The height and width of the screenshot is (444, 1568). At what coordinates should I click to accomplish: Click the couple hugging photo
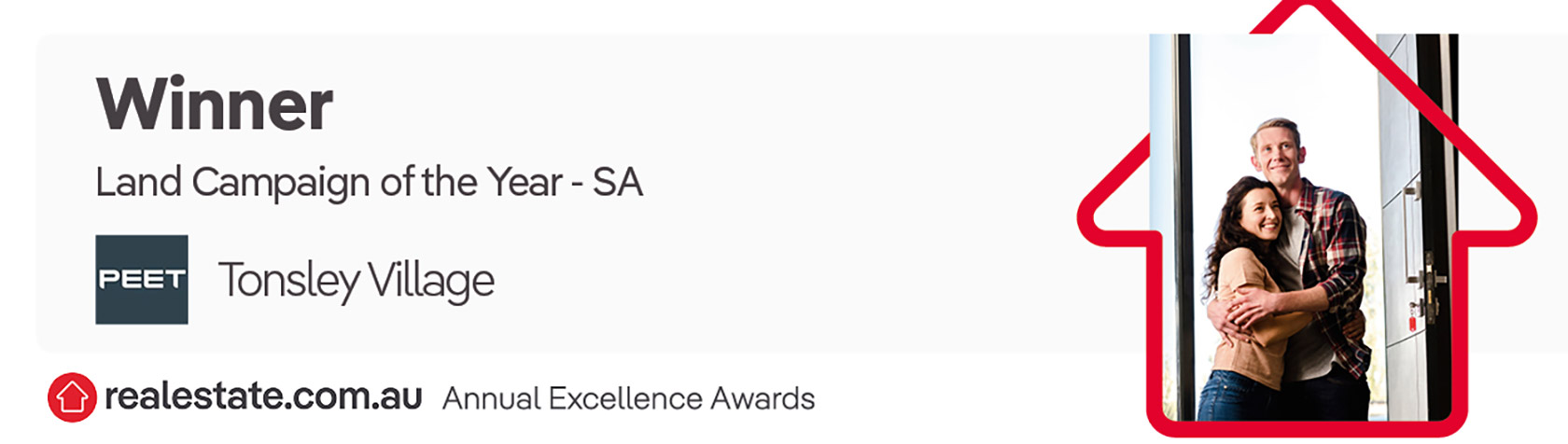click(x=1303, y=227)
